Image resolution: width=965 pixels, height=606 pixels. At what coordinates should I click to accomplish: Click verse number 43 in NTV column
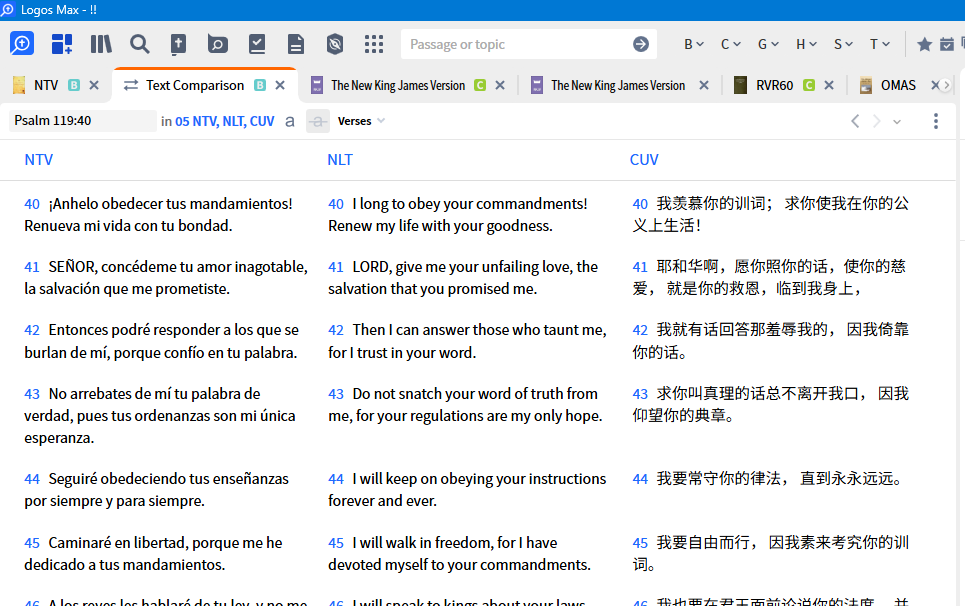click(x=32, y=394)
